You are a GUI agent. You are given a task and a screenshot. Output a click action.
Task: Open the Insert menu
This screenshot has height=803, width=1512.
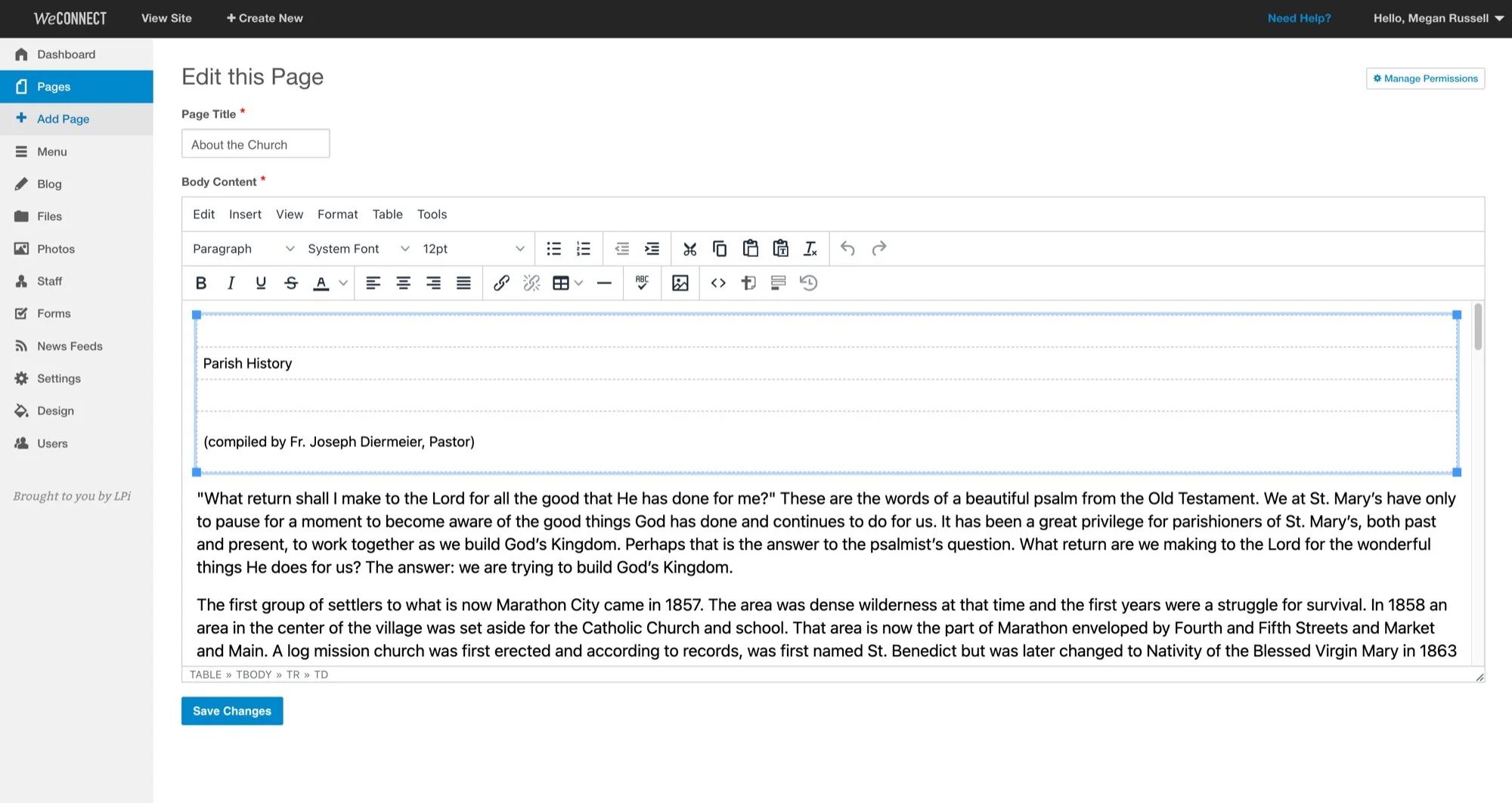coord(245,214)
